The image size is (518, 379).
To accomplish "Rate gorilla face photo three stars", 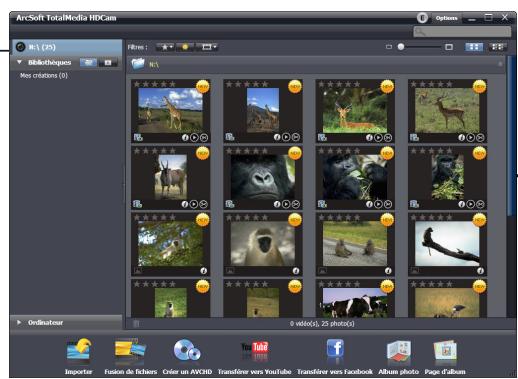I will tap(247, 151).
